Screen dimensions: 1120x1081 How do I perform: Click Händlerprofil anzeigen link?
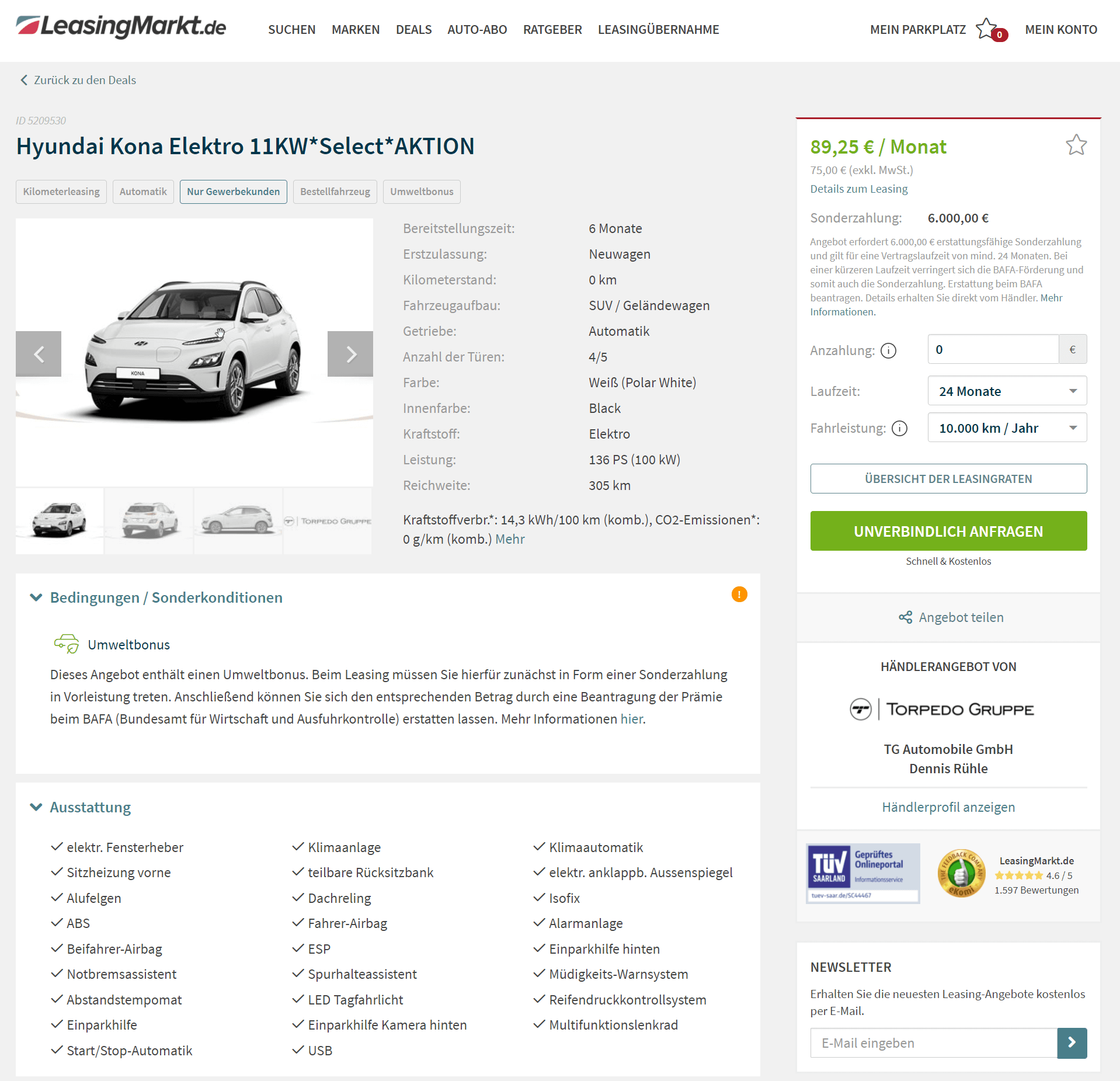click(x=948, y=807)
